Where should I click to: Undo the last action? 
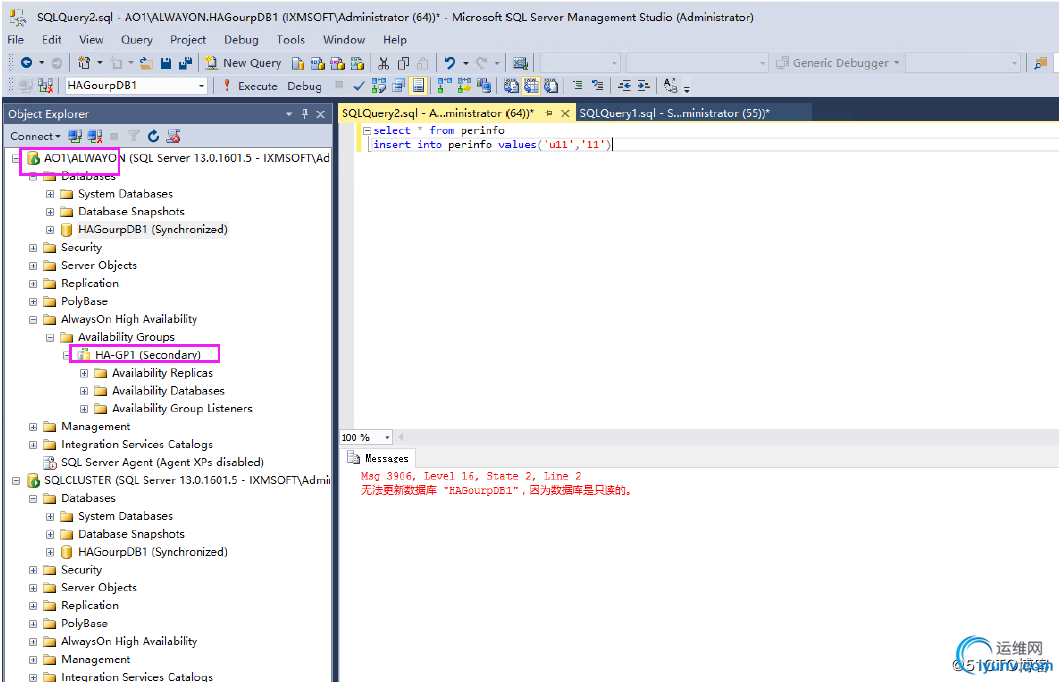point(449,63)
